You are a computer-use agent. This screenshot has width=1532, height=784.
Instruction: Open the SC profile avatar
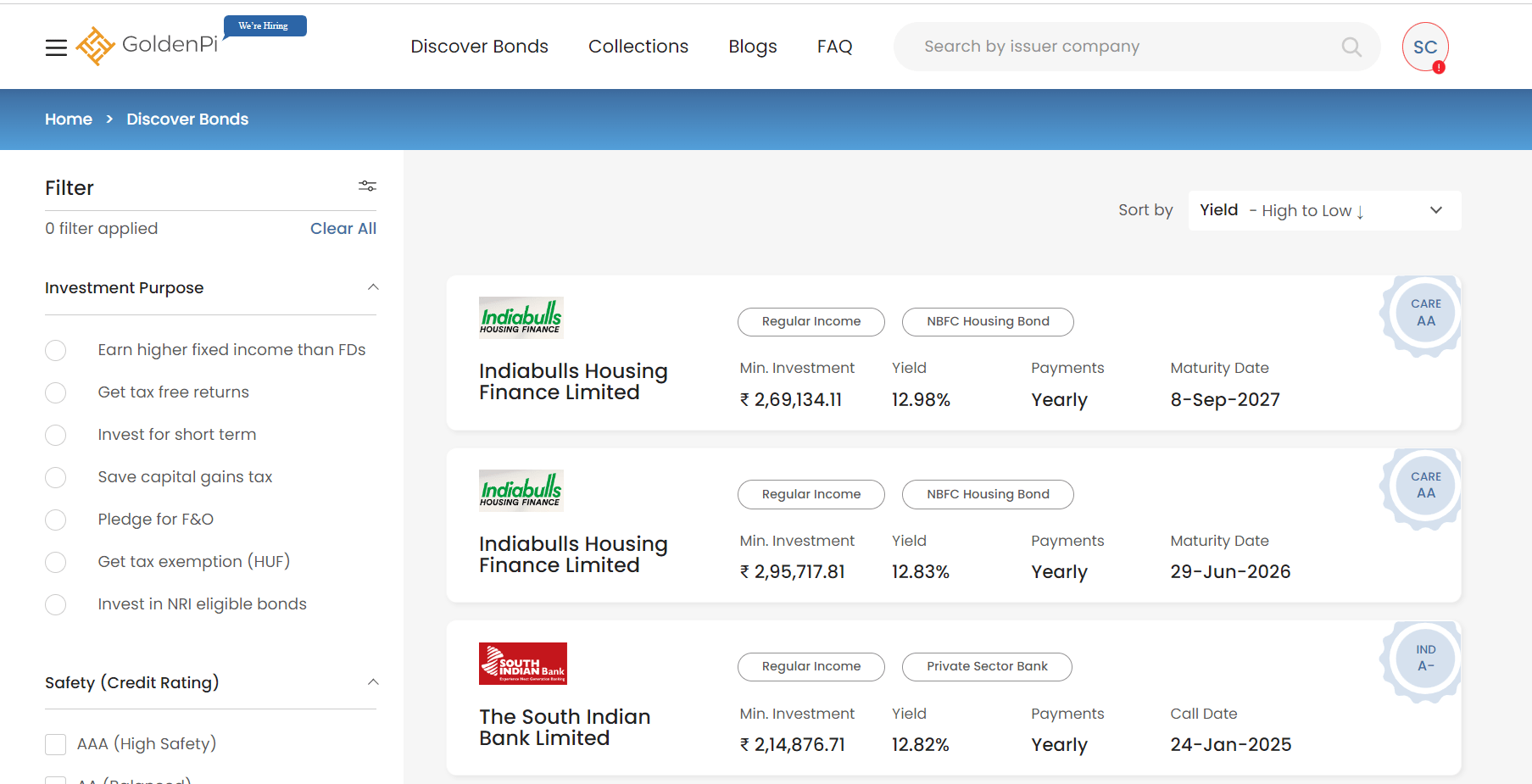[1424, 47]
